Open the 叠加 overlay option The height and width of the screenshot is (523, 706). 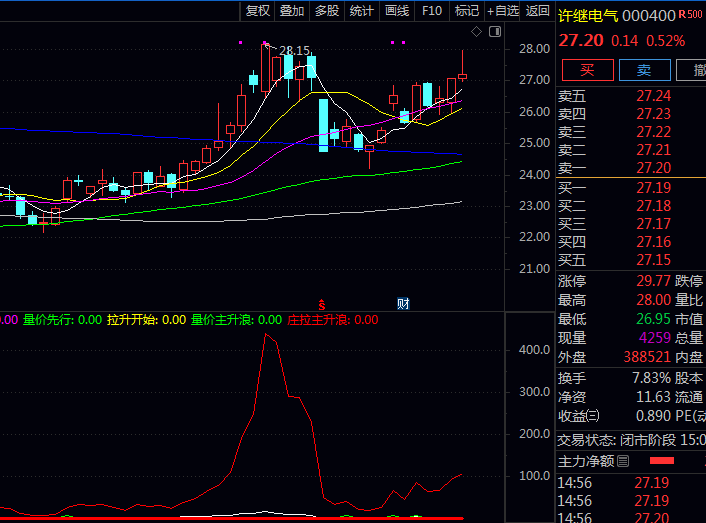tap(292, 11)
